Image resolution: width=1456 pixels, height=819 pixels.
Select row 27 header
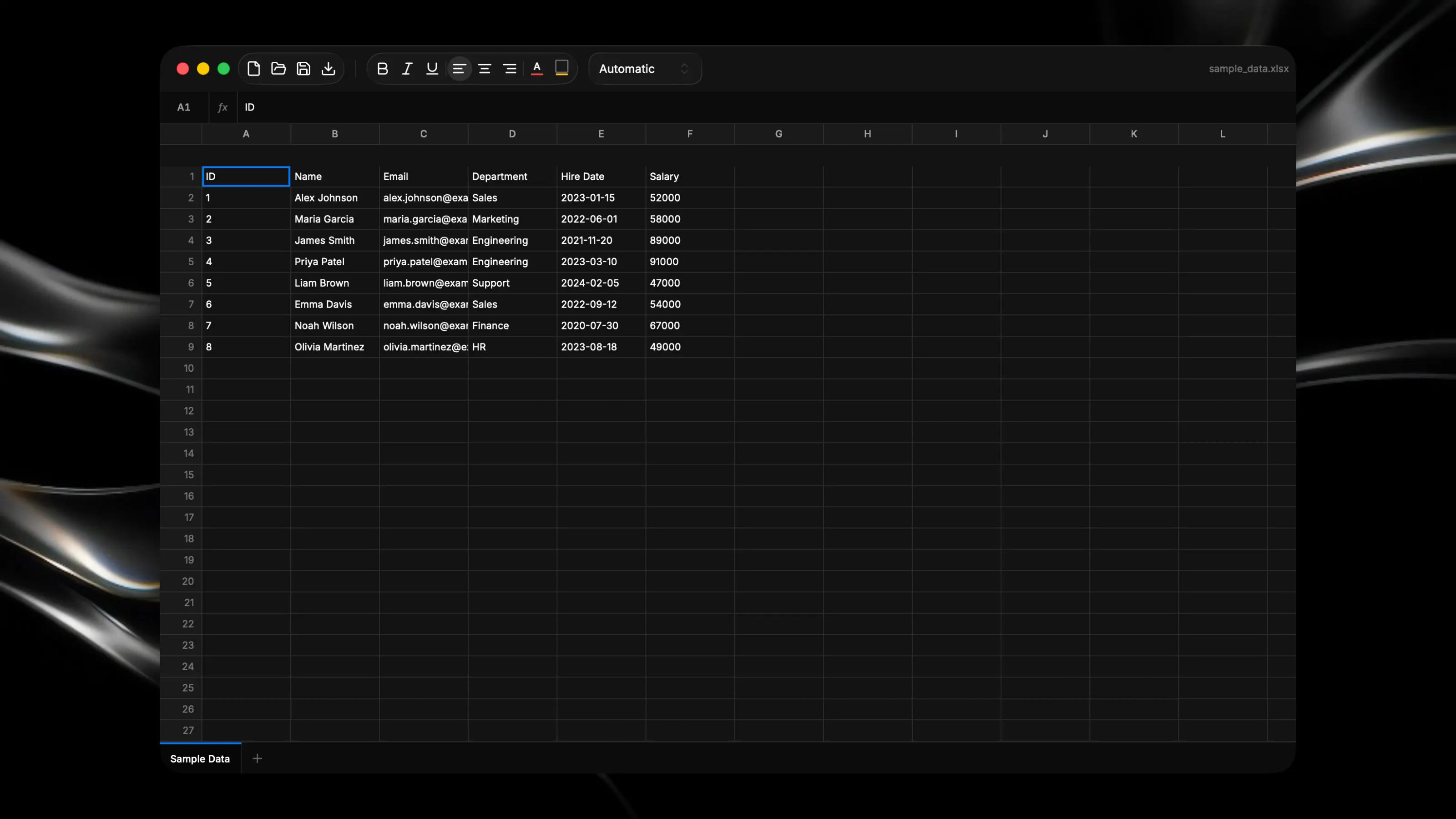[181, 730]
